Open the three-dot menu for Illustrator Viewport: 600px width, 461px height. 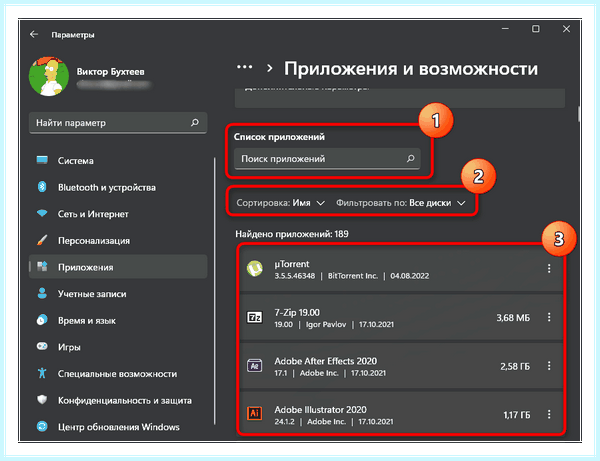(549, 414)
